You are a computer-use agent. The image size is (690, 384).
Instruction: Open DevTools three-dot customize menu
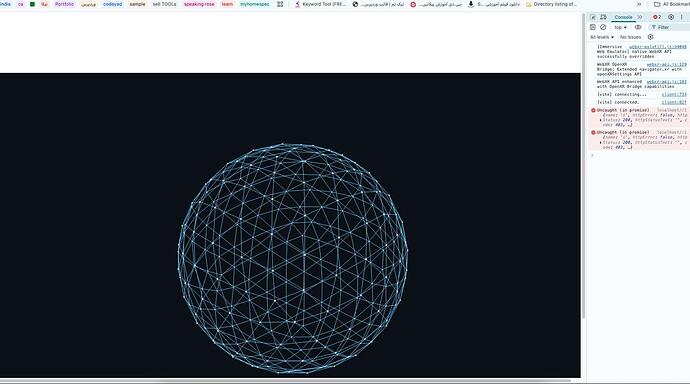[682, 17]
